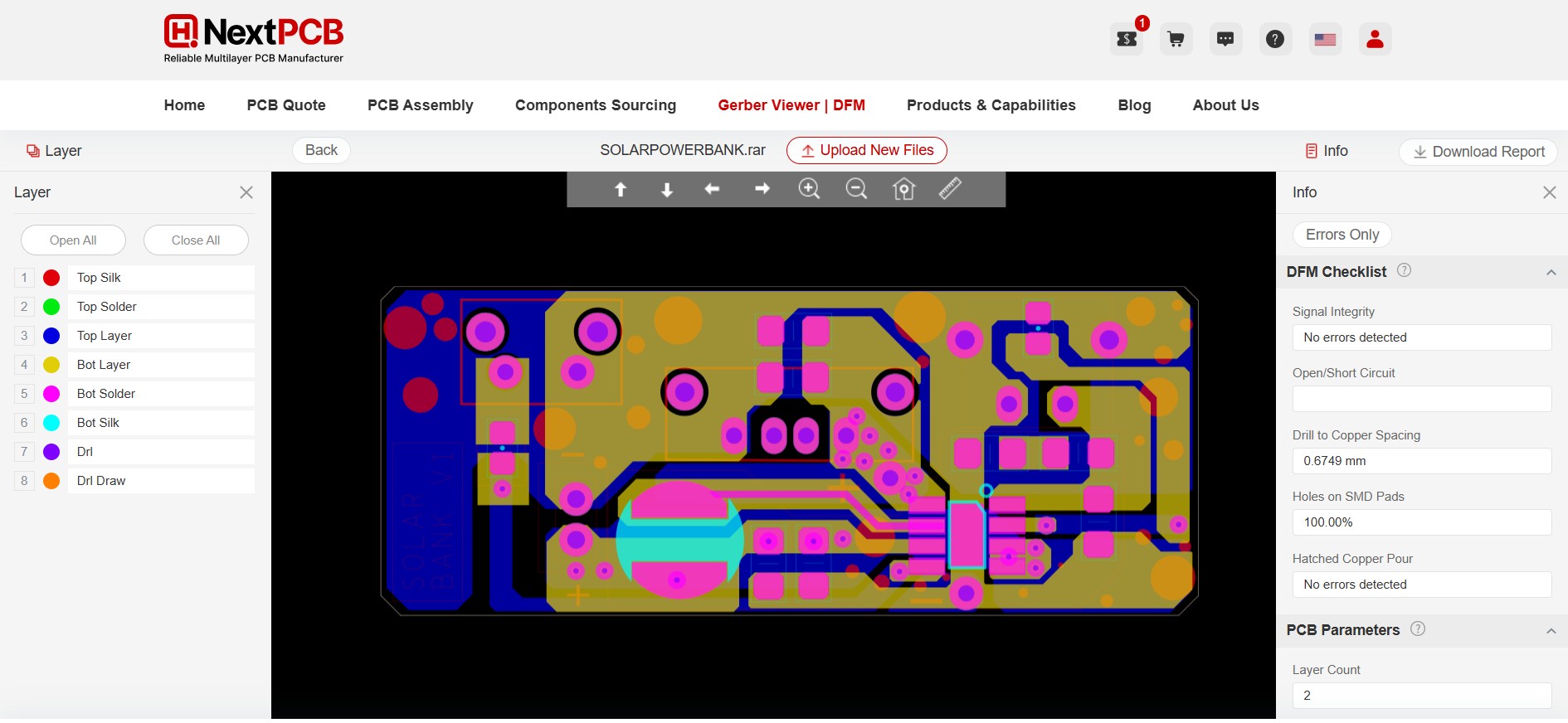Screen dimensions: 1568x723
Task: Open the user account profile icon
Action: (x=1375, y=39)
